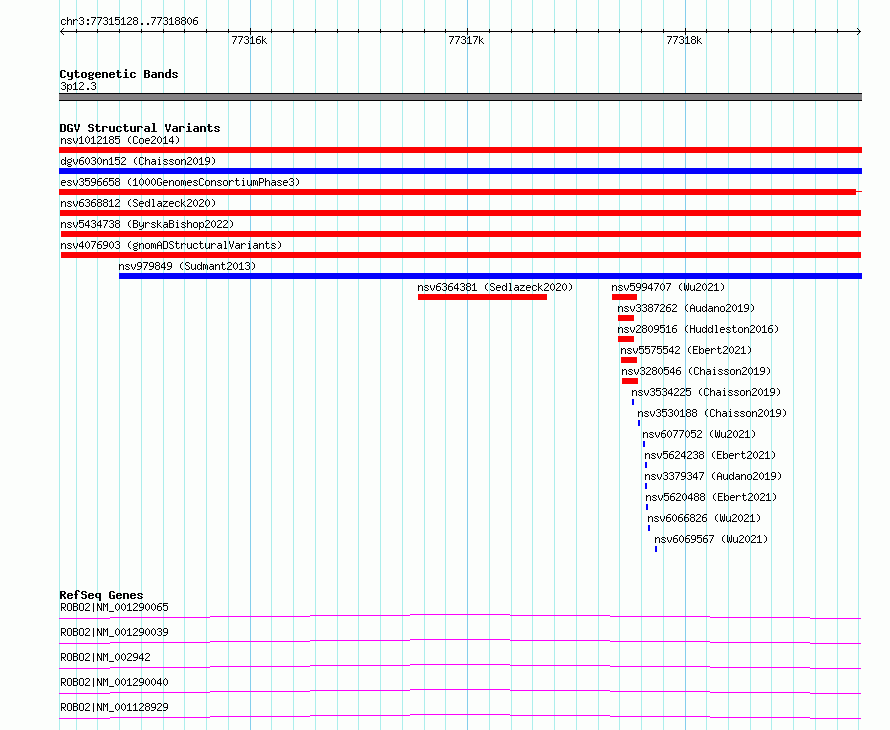This screenshot has height=730, width=890.
Task: Click nsv3379347 (Audano2019) label
Action: coord(713,476)
